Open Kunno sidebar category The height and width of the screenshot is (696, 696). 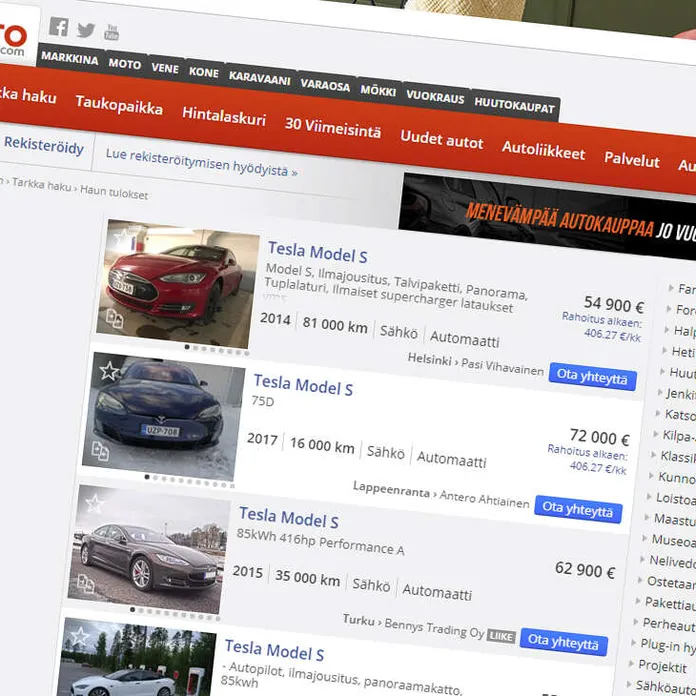pos(676,478)
